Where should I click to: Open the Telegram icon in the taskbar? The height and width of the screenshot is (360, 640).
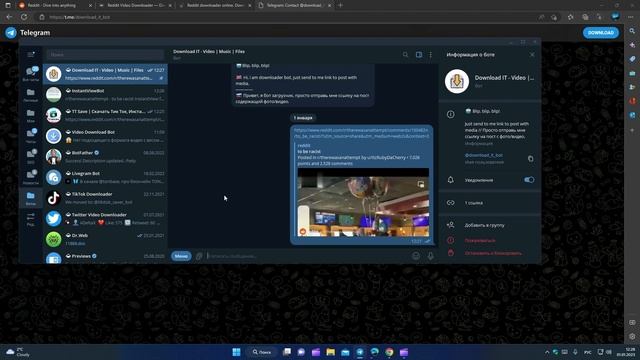(360, 352)
